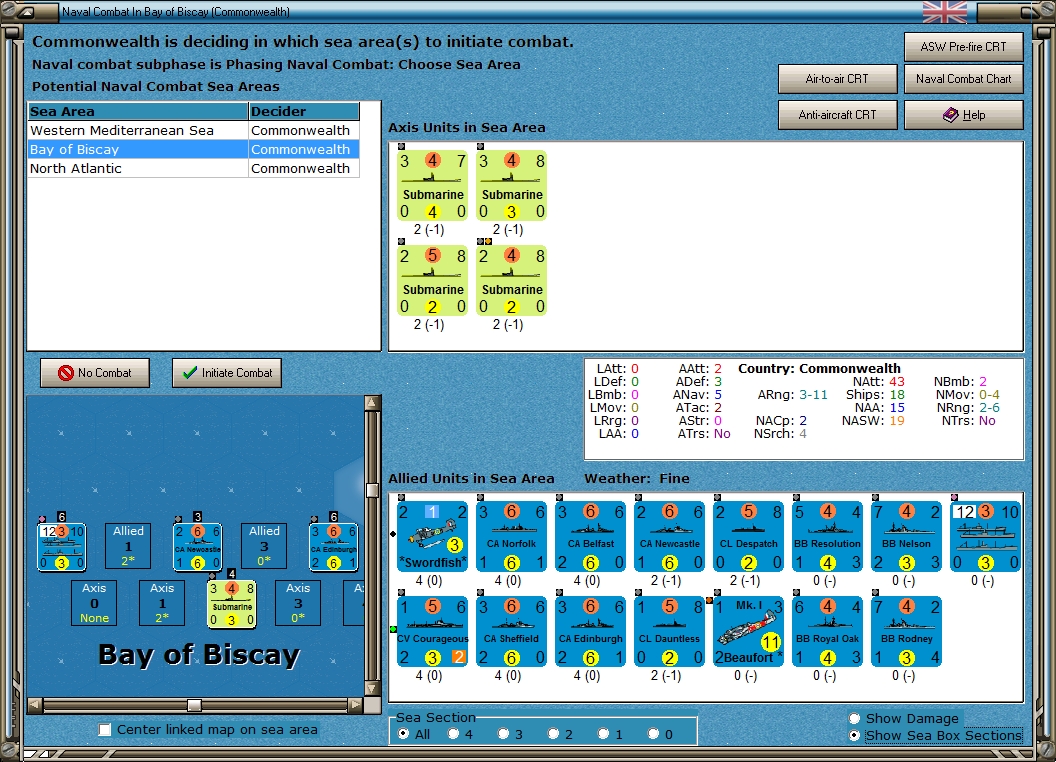Open the Air-to-air CRT

[837, 79]
